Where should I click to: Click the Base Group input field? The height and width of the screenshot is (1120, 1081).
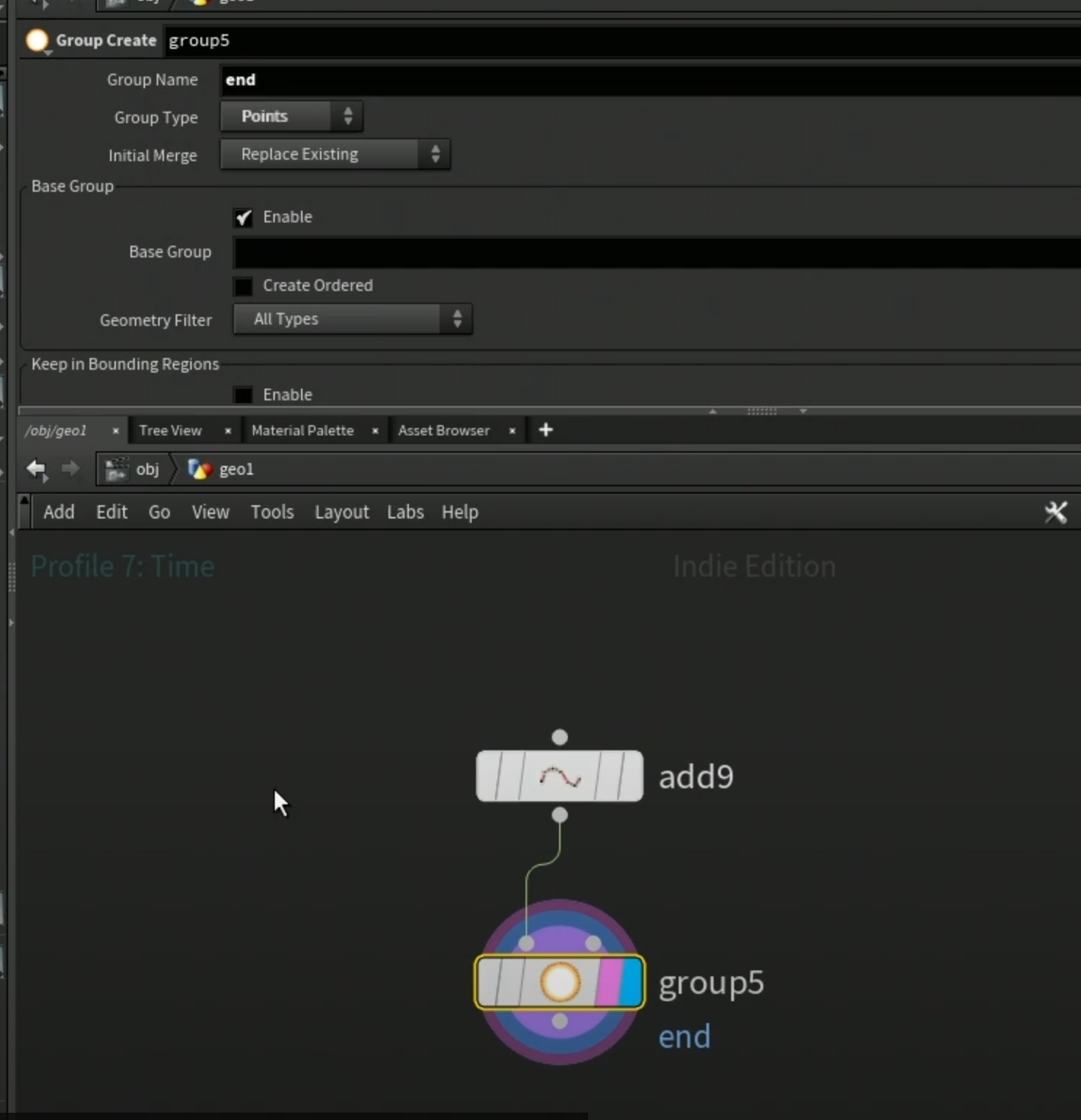pyautogui.click(x=656, y=252)
